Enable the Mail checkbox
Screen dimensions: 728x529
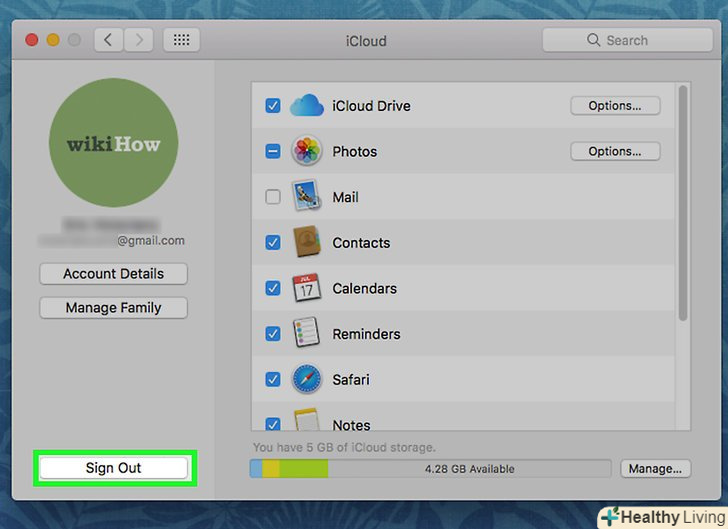tap(273, 197)
